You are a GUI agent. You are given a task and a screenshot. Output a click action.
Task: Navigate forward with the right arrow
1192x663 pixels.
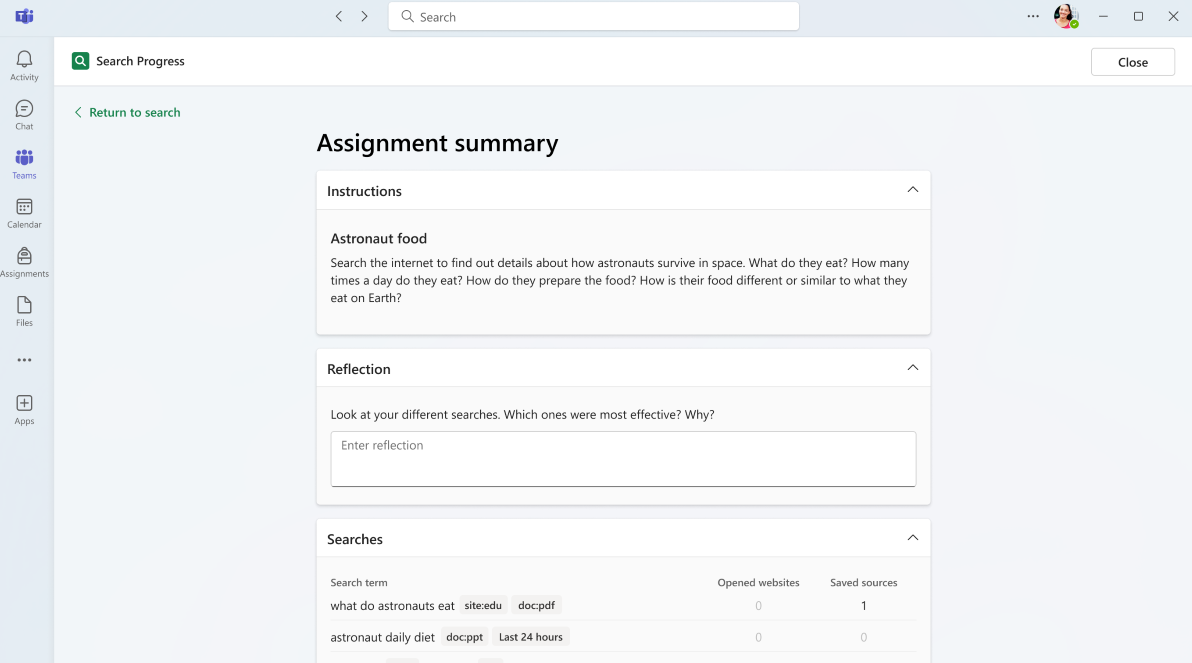[365, 16]
